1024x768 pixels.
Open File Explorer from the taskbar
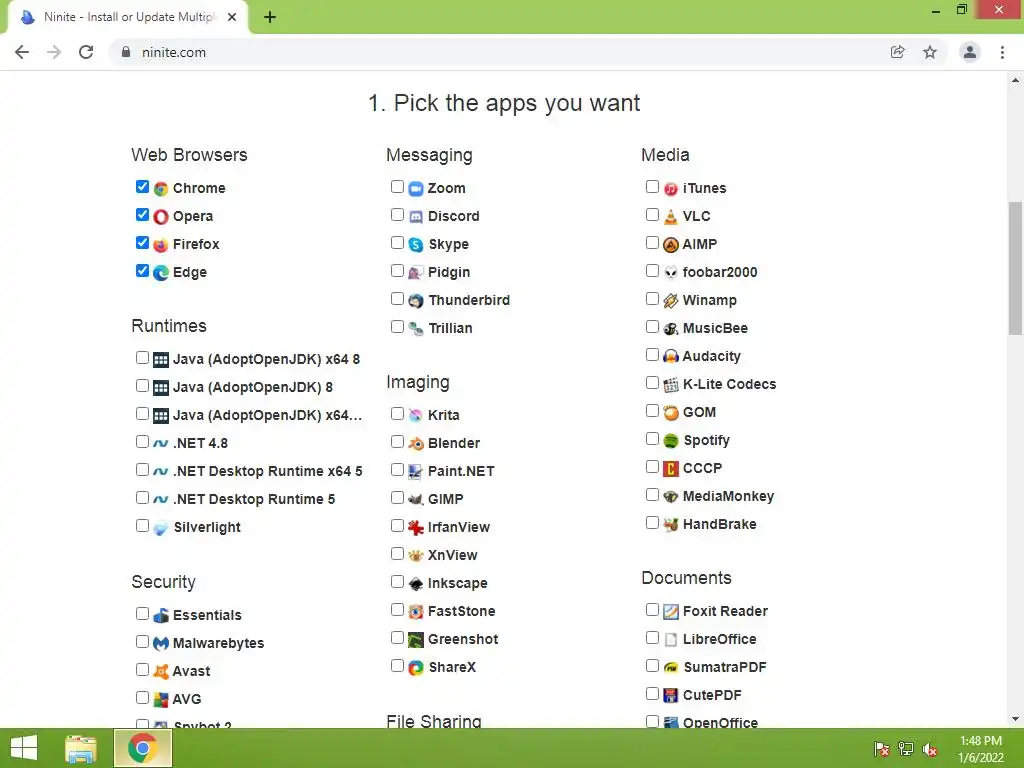[81, 748]
